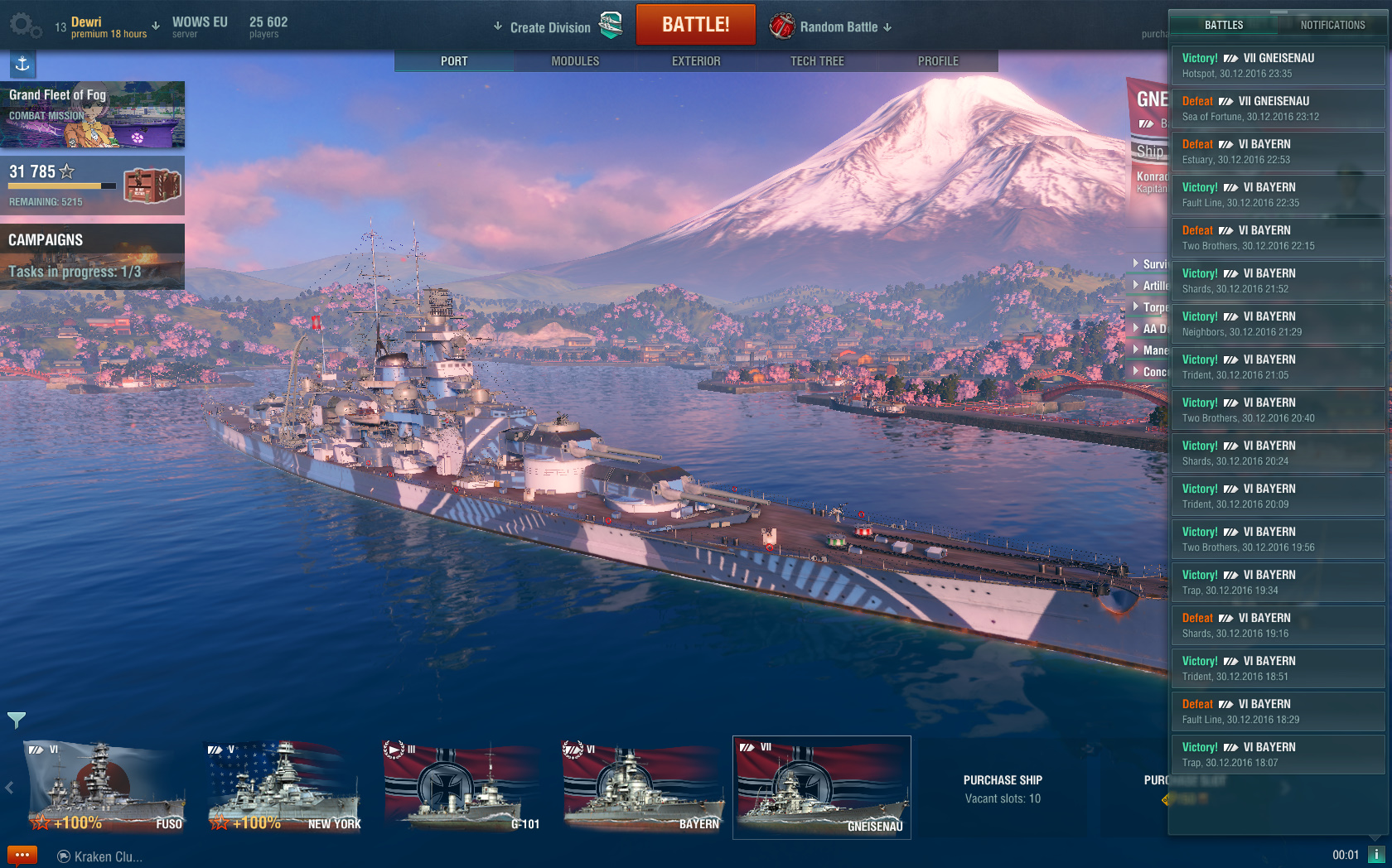Click Purchase Ship vacant slot

pos(1003,788)
